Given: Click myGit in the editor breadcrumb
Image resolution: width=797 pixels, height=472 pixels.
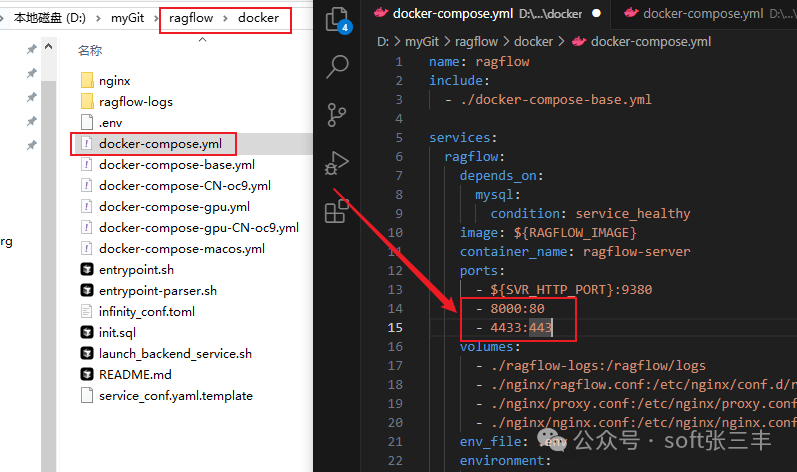Looking at the screenshot, I should click(422, 42).
